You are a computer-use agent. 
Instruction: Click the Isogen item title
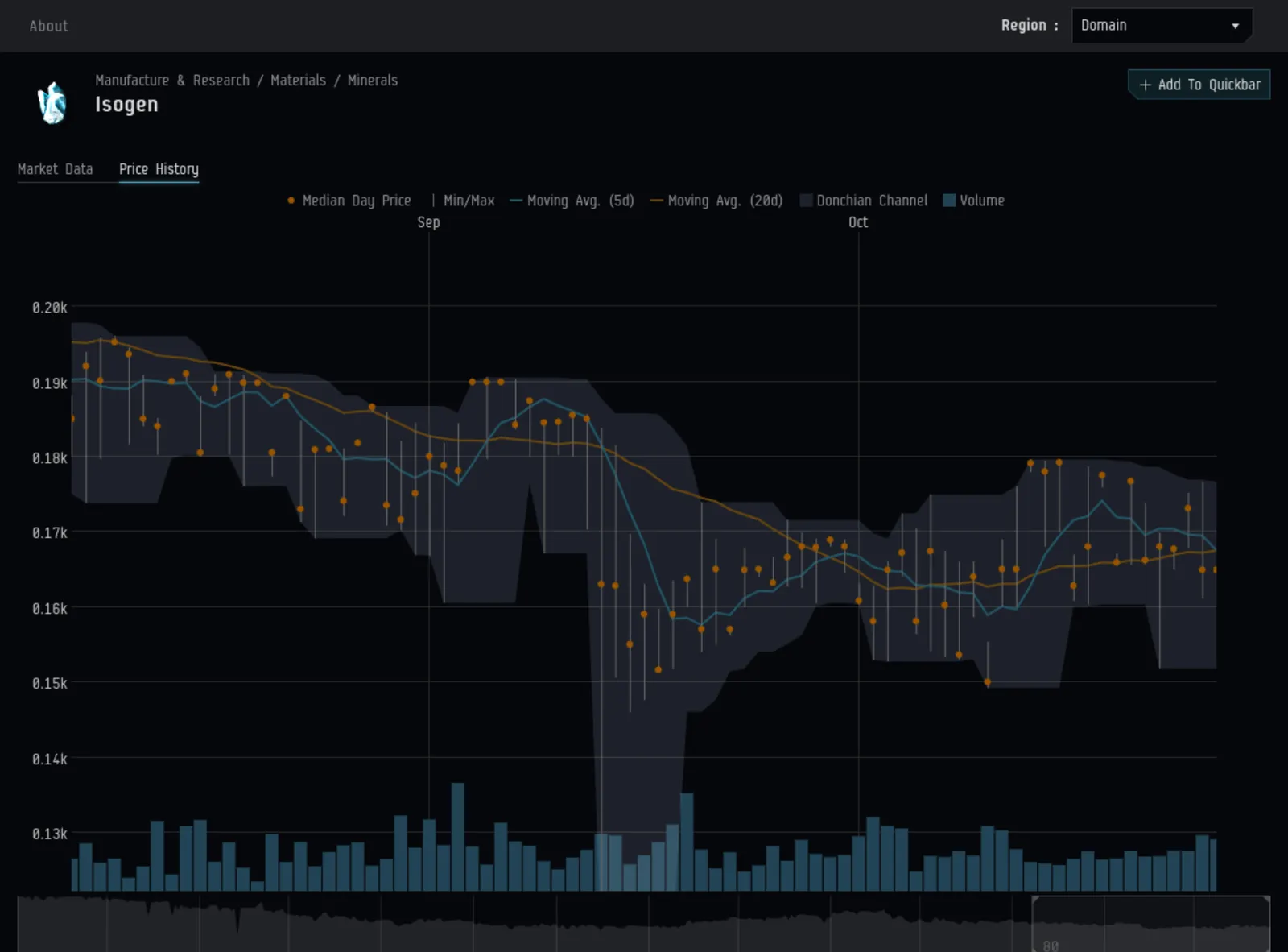(126, 105)
